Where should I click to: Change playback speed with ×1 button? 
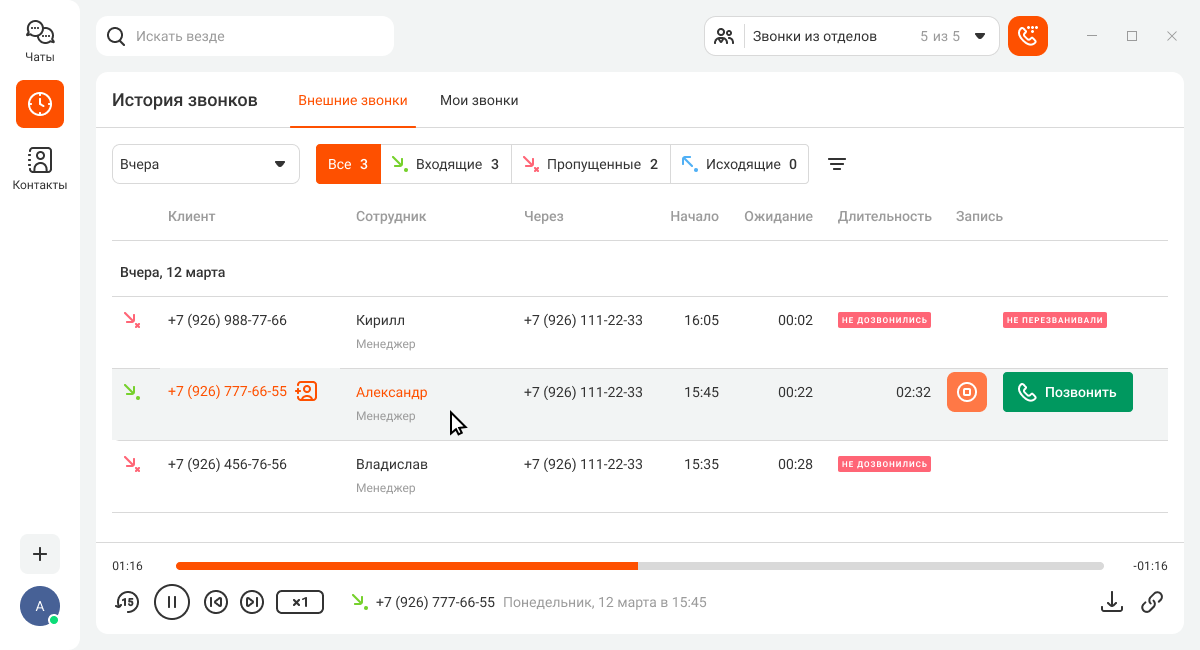[x=300, y=601]
